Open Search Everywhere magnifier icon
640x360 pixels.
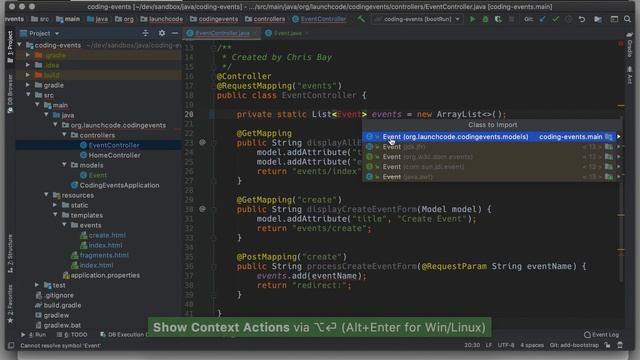pyautogui.click(x=627, y=19)
